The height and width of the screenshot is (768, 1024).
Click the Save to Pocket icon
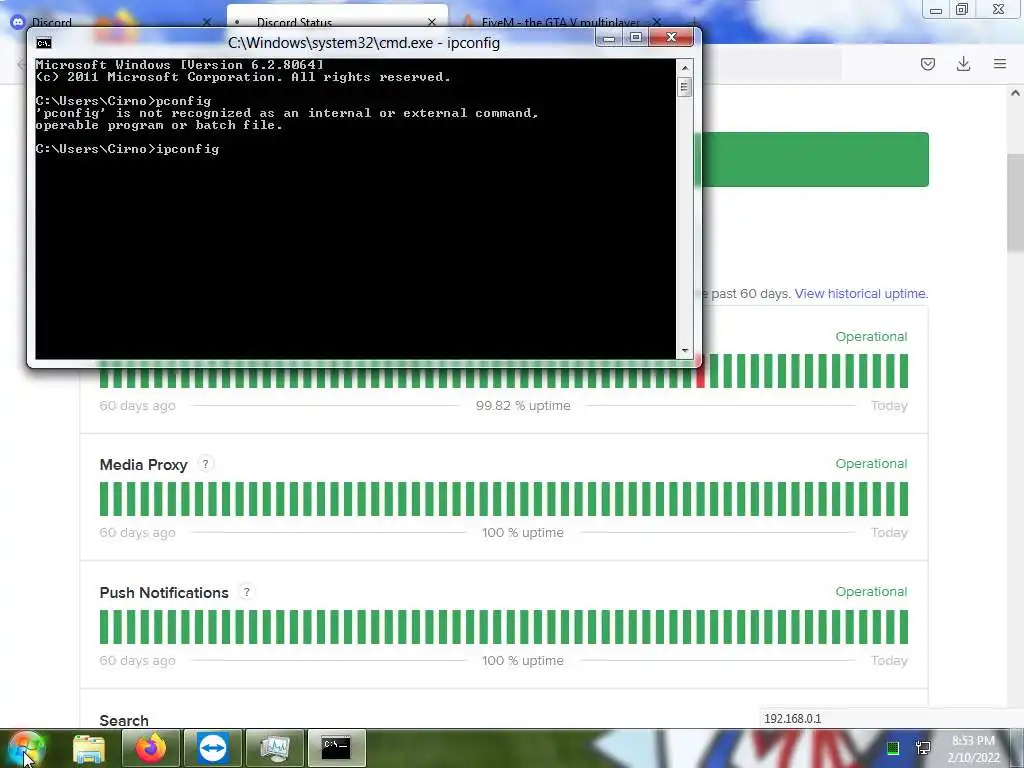tap(927, 63)
